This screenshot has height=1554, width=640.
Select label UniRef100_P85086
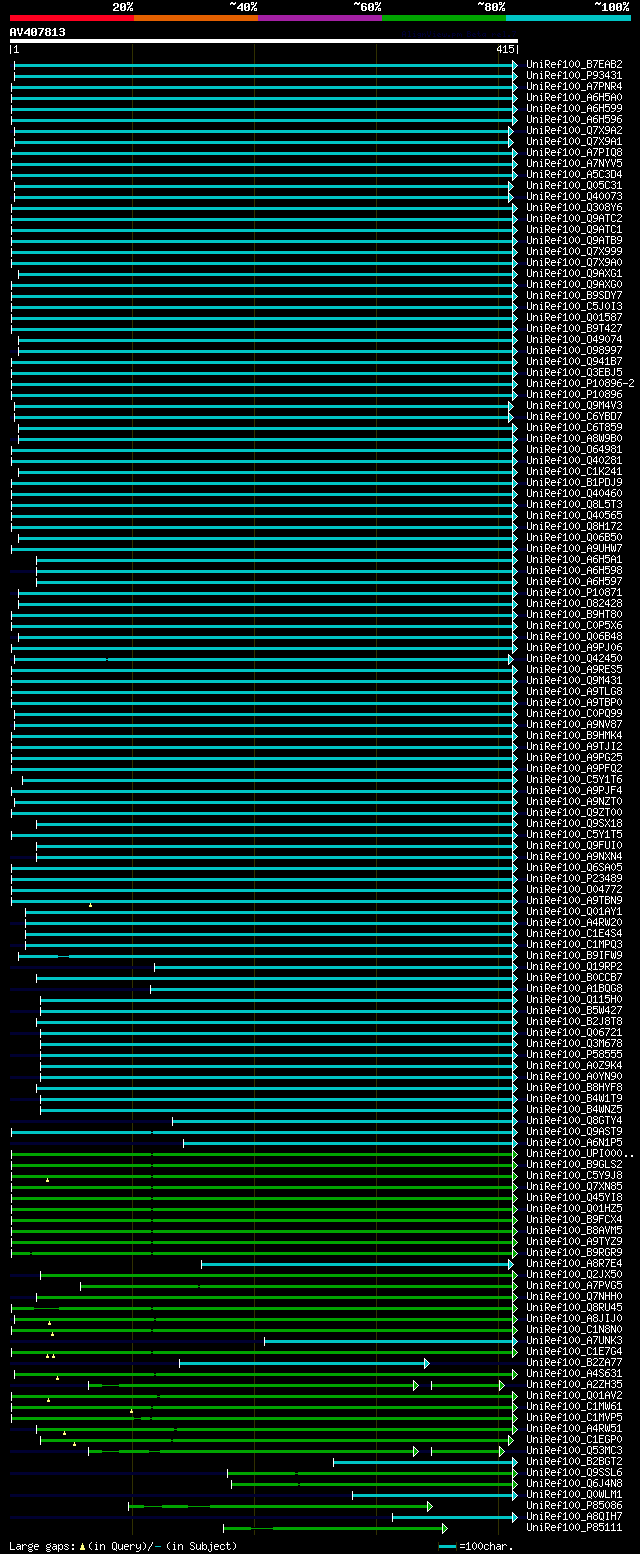coord(574,1505)
